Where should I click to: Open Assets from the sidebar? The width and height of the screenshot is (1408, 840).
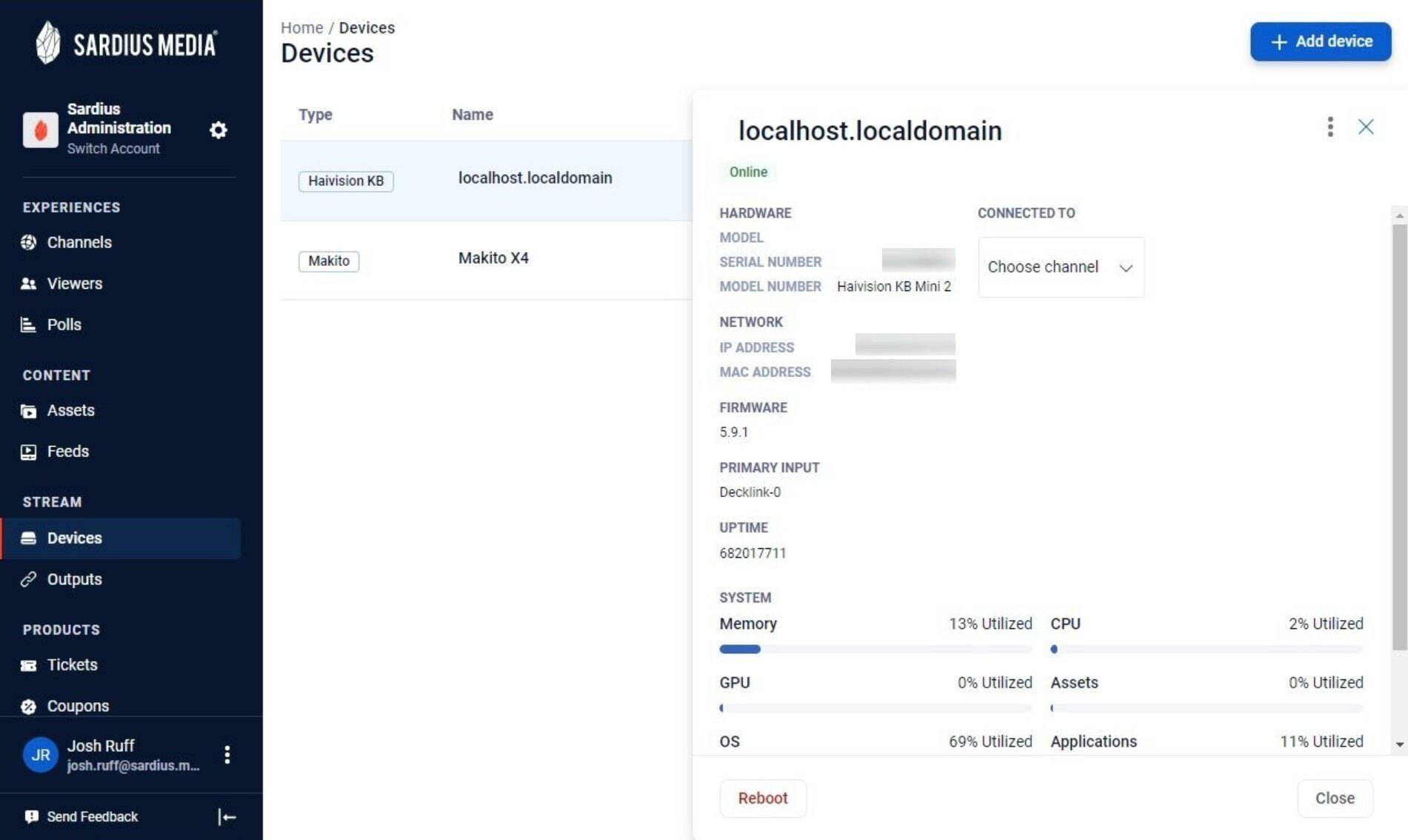click(x=71, y=410)
